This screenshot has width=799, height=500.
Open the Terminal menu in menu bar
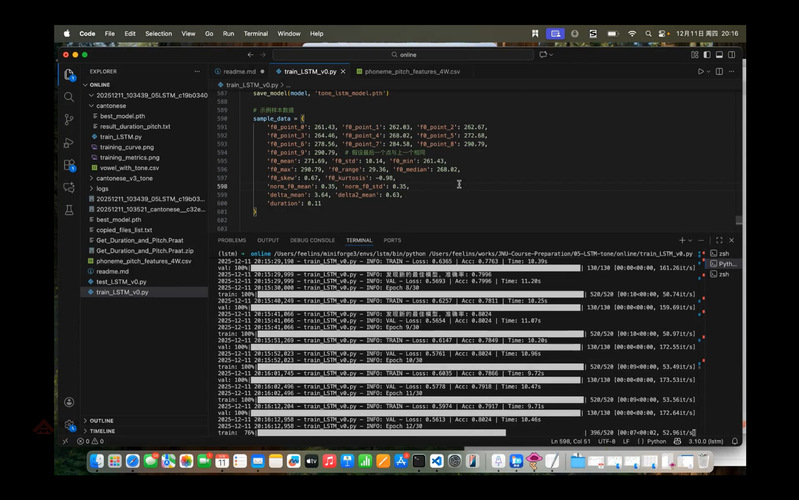255,33
